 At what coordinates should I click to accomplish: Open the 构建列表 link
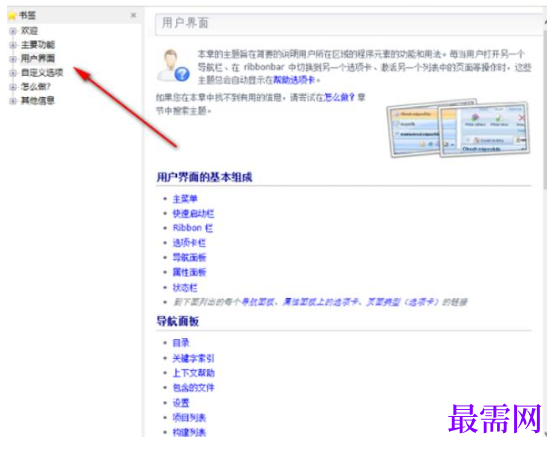point(189,432)
